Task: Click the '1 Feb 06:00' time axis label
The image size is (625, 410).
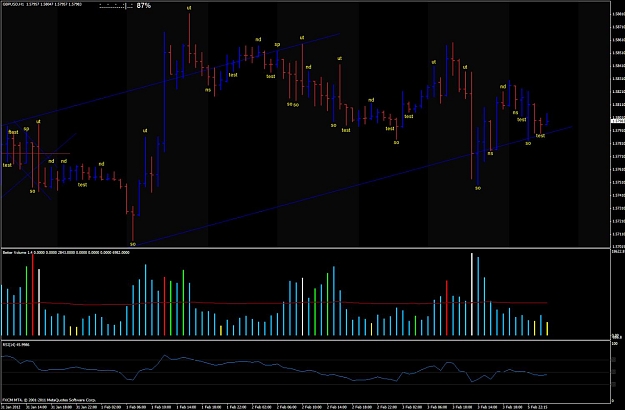Action: click(x=136, y=407)
